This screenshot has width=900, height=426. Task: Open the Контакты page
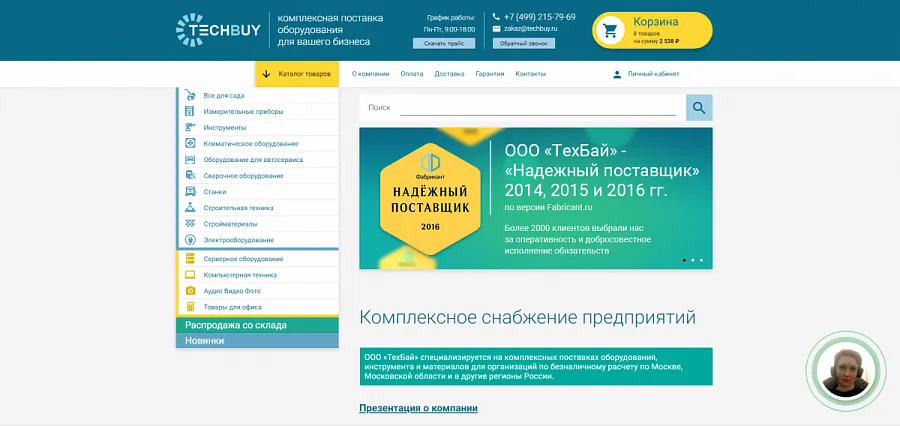530,74
